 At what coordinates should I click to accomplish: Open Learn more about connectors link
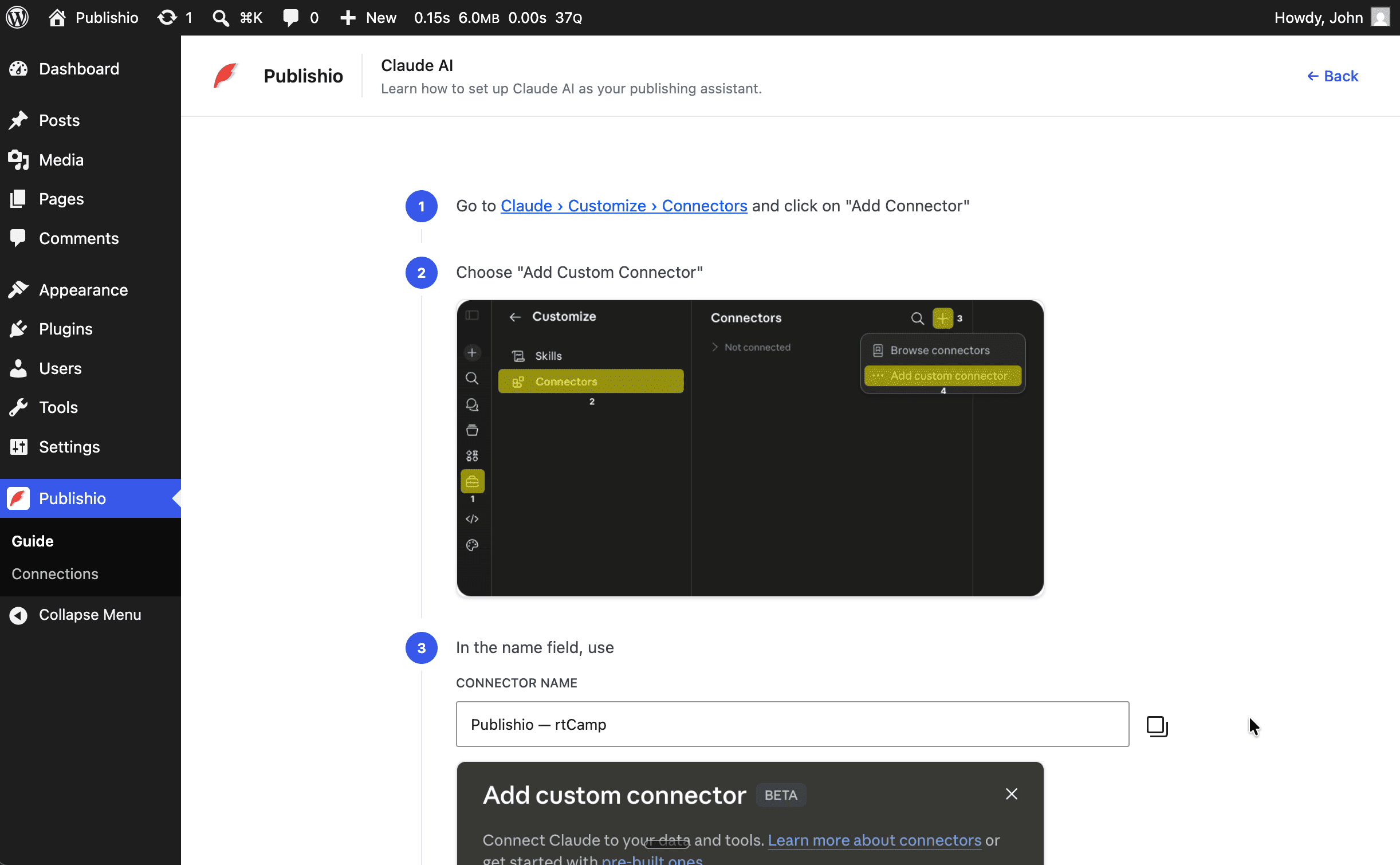click(874, 840)
